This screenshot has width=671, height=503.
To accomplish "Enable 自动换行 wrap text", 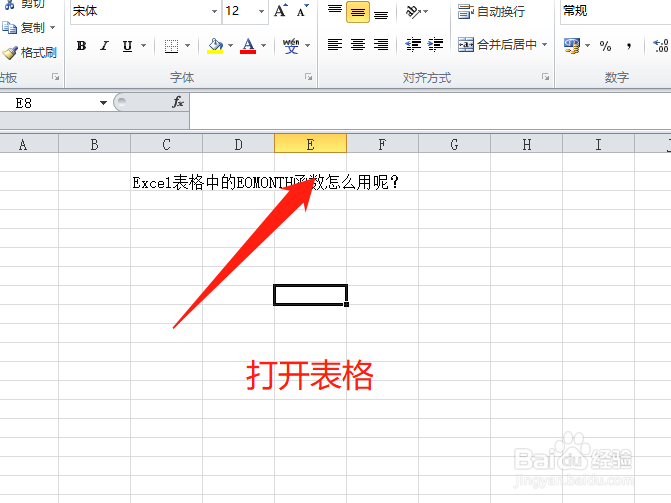I will 491,12.
